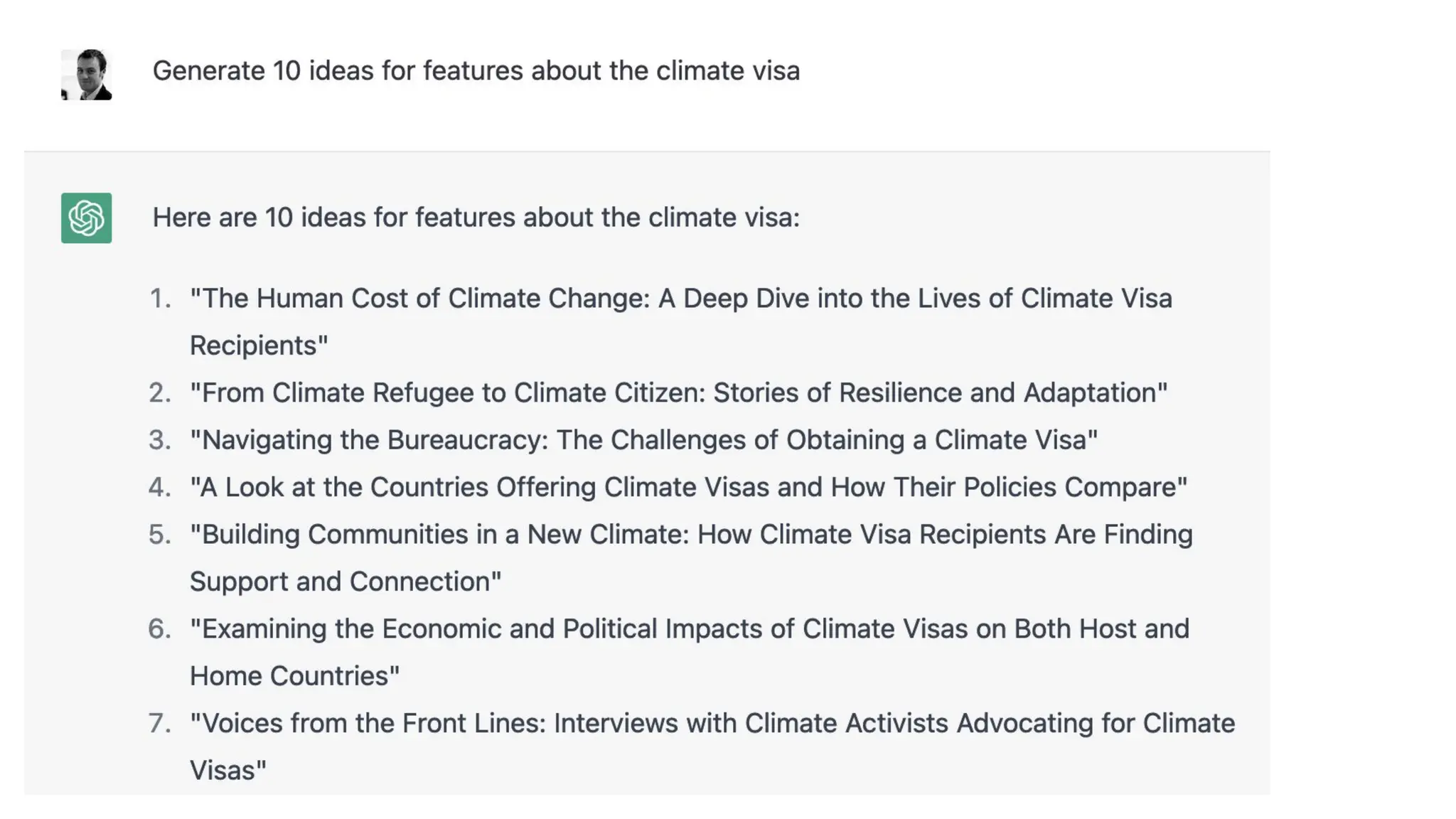Image resolution: width=1456 pixels, height=819 pixels.
Task: Click list number 1 marker
Action: [x=161, y=299]
